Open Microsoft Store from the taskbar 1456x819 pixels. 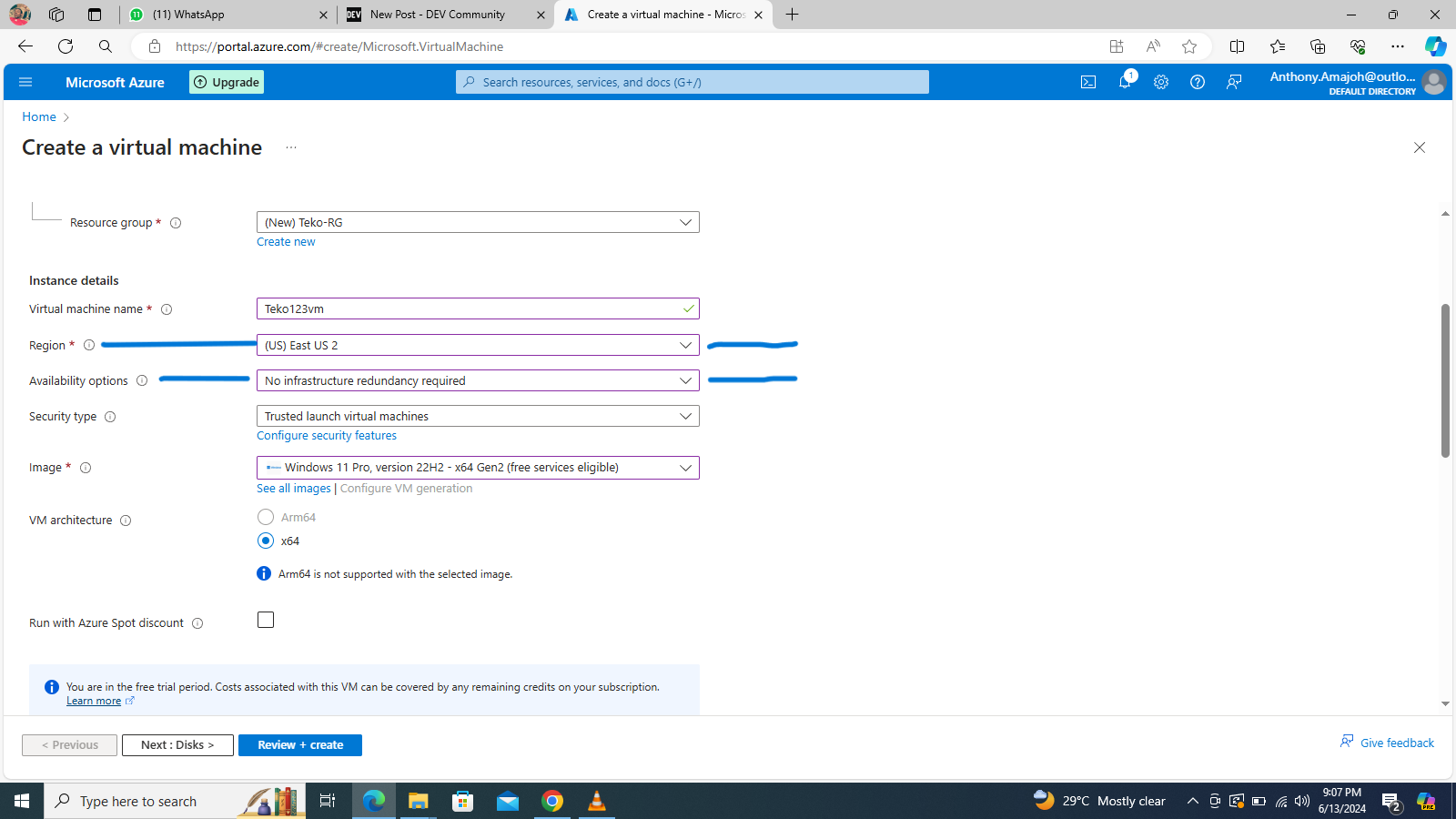(x=463, y=801)
